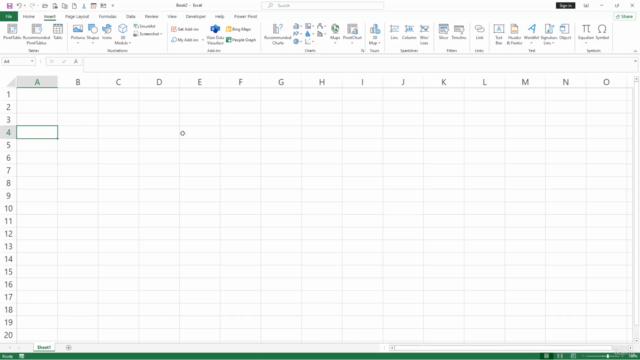Insert a SmartArt graphic

coord(144,26)
